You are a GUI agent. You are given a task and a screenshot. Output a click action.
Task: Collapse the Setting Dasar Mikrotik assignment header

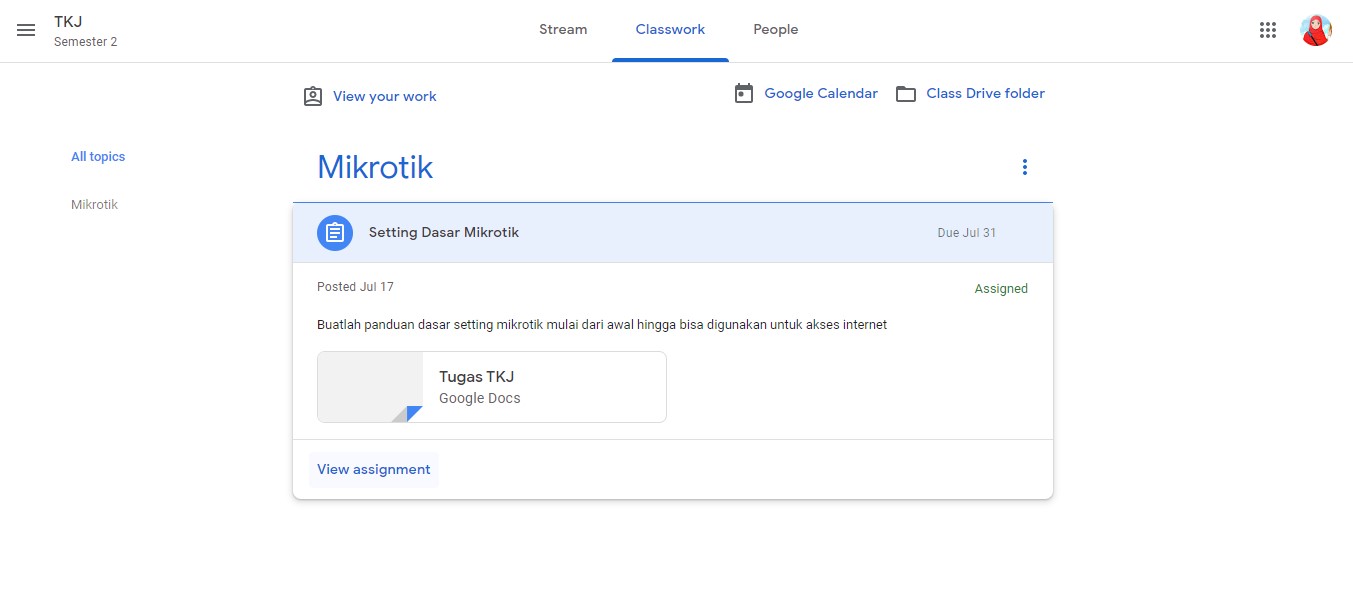coord(673,233)
